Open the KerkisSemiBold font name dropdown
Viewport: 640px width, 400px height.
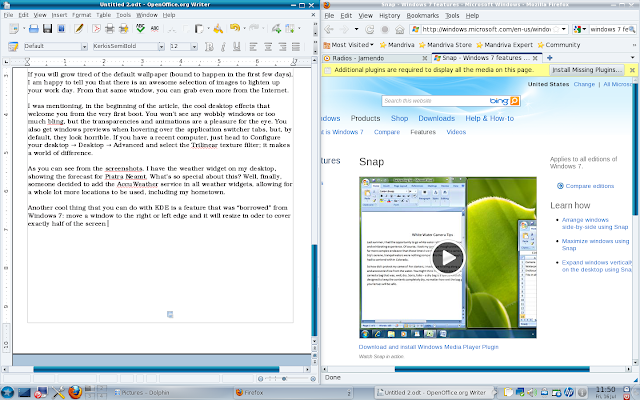pos(161,47)
